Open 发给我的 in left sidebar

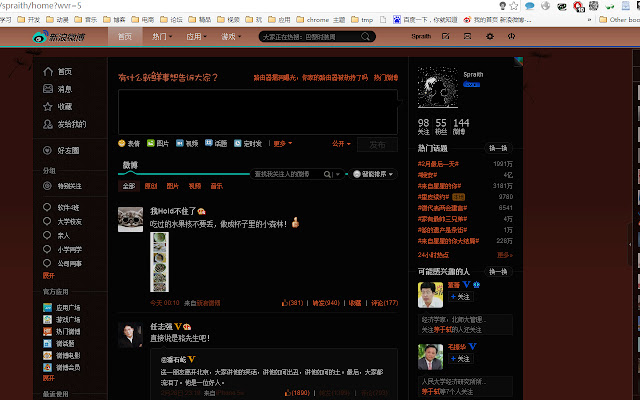(64, 124)
